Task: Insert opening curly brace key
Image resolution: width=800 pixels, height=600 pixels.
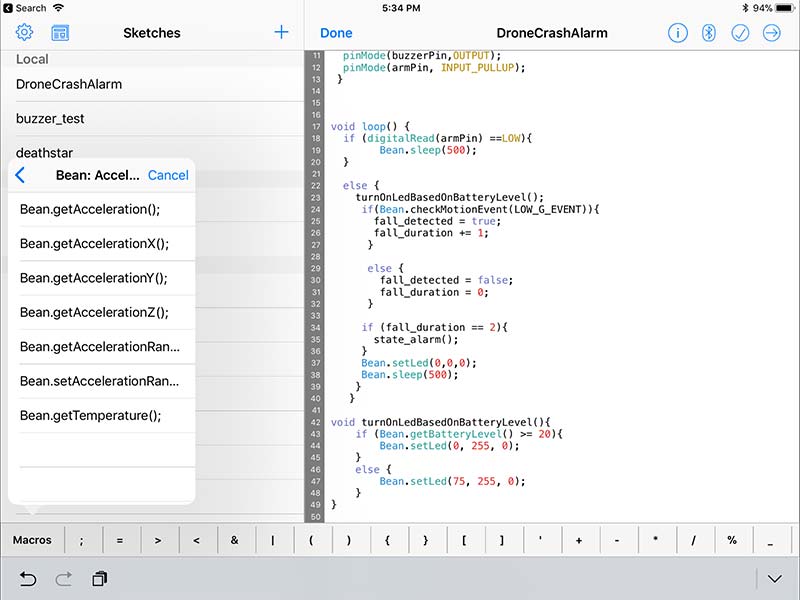Action: click(387, 540)
